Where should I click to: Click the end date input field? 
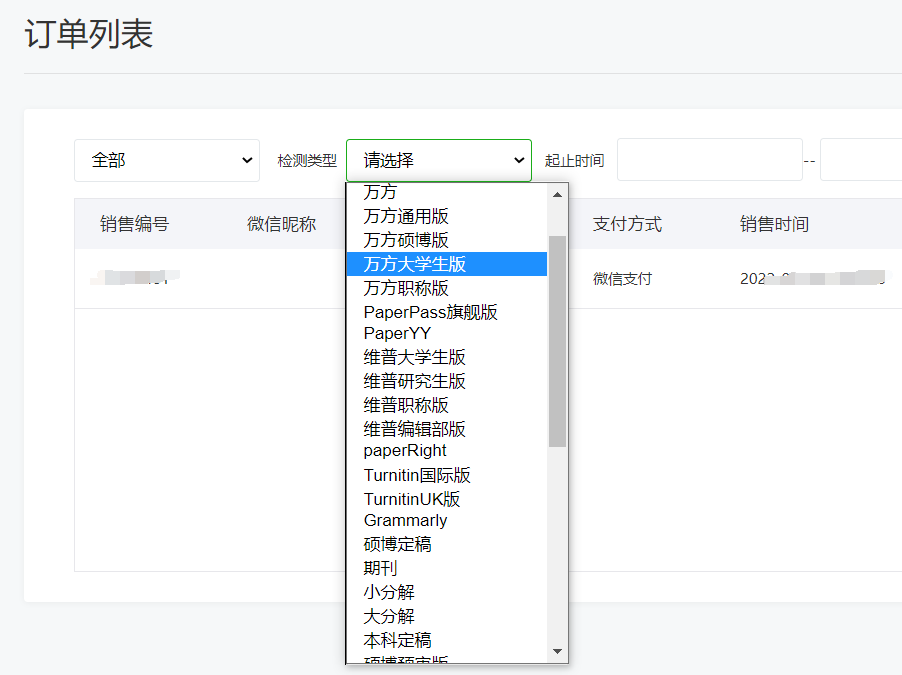[861, 159]
